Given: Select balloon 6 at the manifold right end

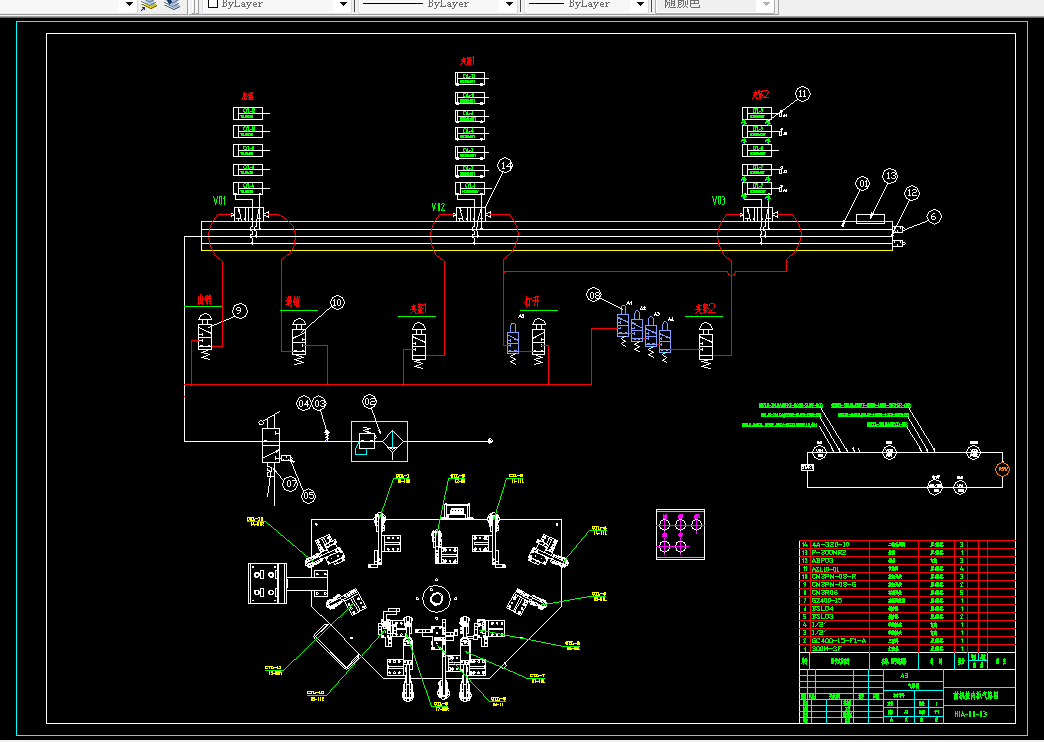Looking at the screenshot, I should 933,216.
